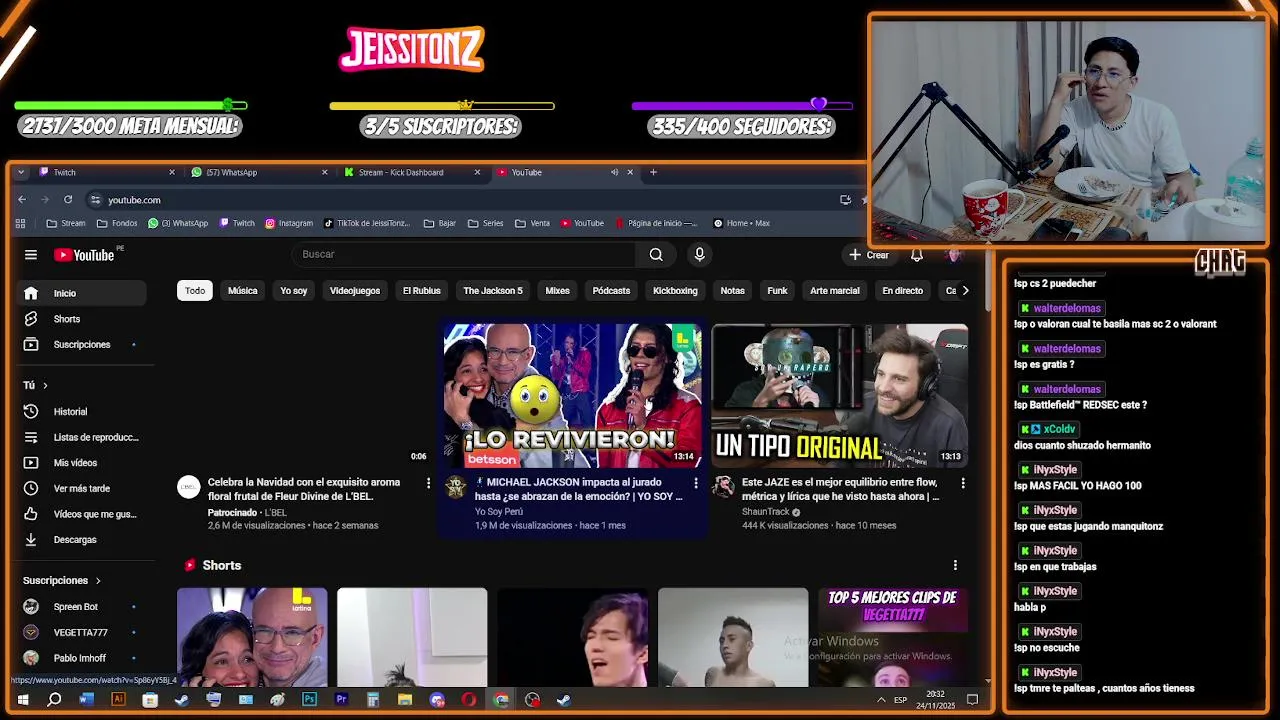Open the Yo Soy Perú channel link

pyautogui.click(x=498, y=512)
